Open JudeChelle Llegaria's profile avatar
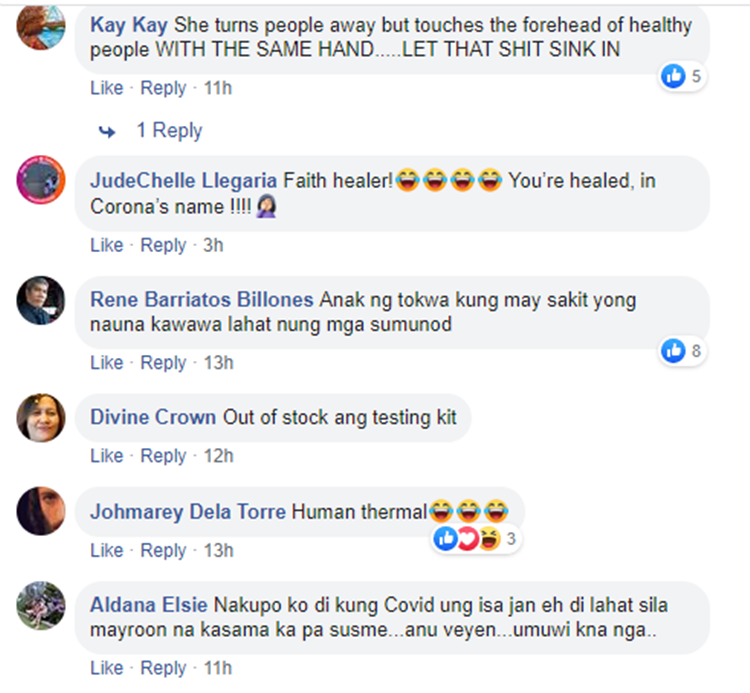Screen dimensions: 750x693 41,180
